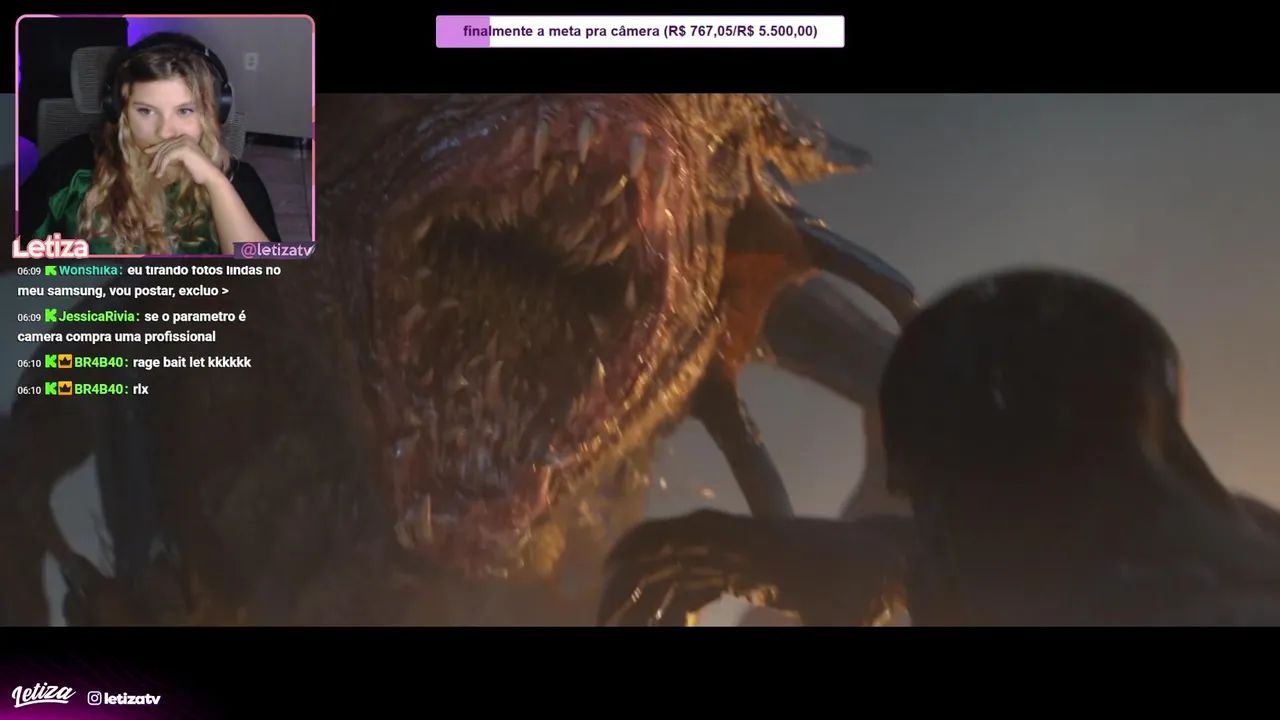Click the Letiza script logo at the bottom

click(43, 695)
